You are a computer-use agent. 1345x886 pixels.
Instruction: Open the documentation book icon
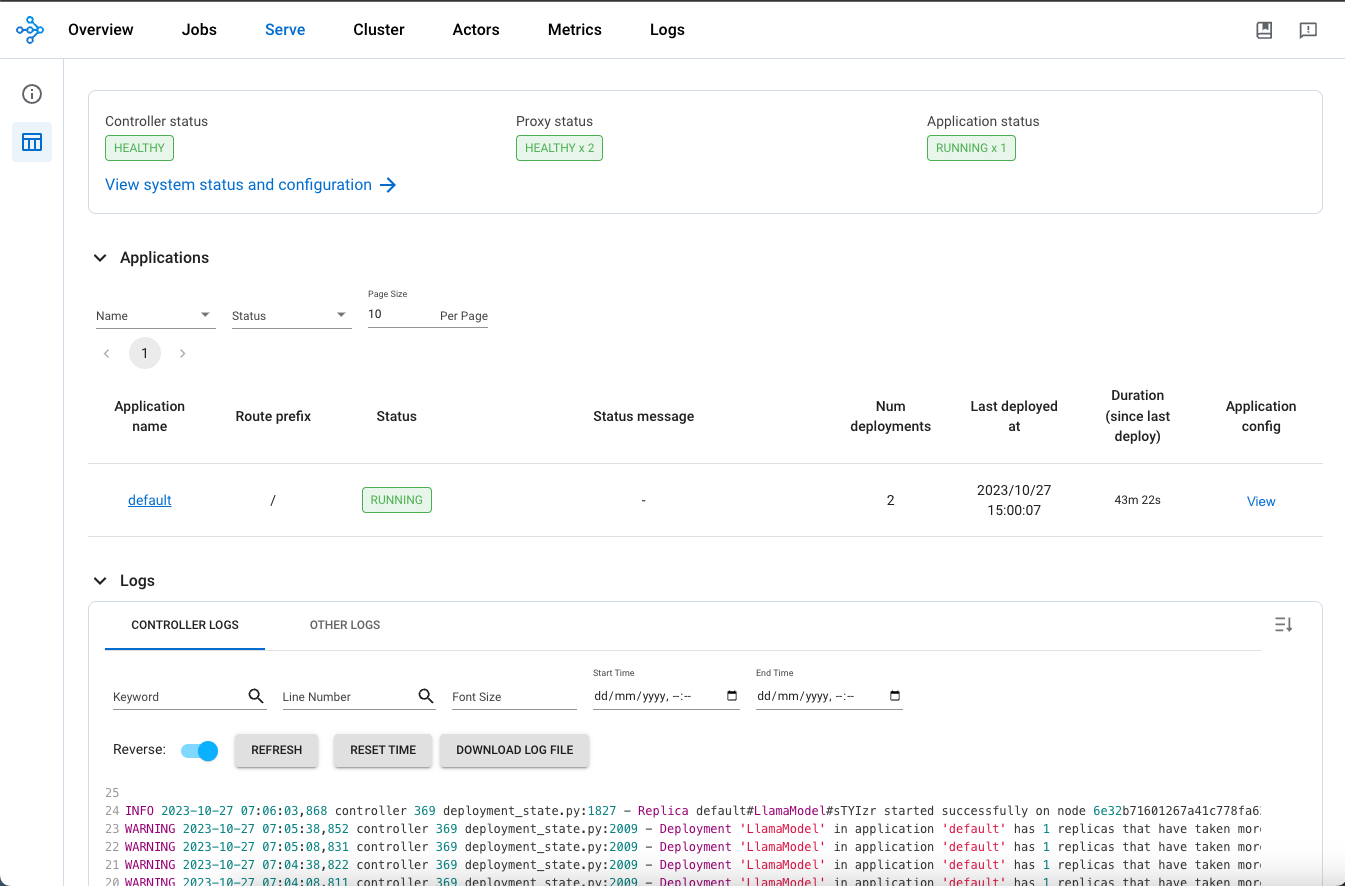[1264, 30]
